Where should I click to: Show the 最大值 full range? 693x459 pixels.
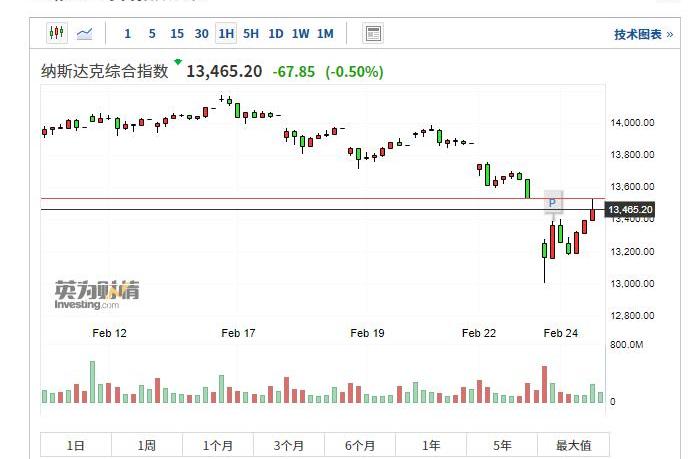pyautogui.click(x=573, y=446)
